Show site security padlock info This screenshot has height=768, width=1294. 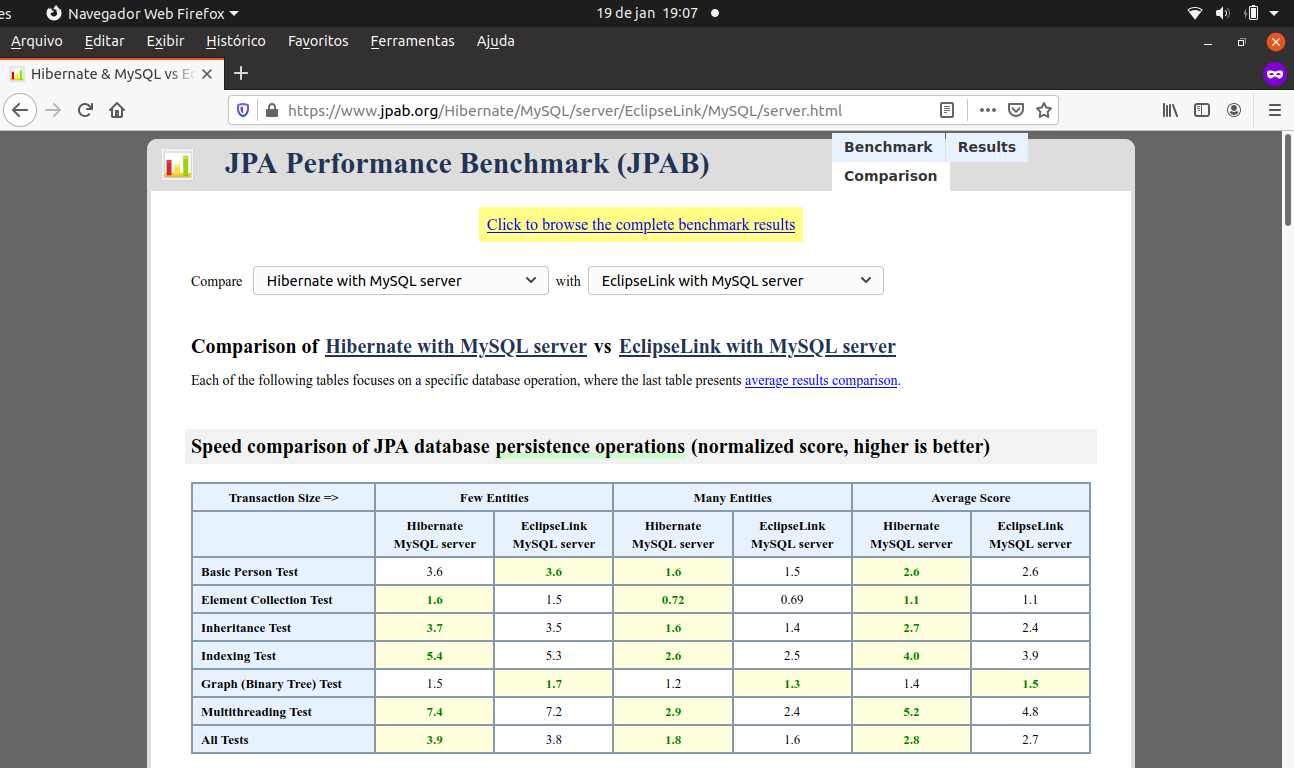coord(270,110)
